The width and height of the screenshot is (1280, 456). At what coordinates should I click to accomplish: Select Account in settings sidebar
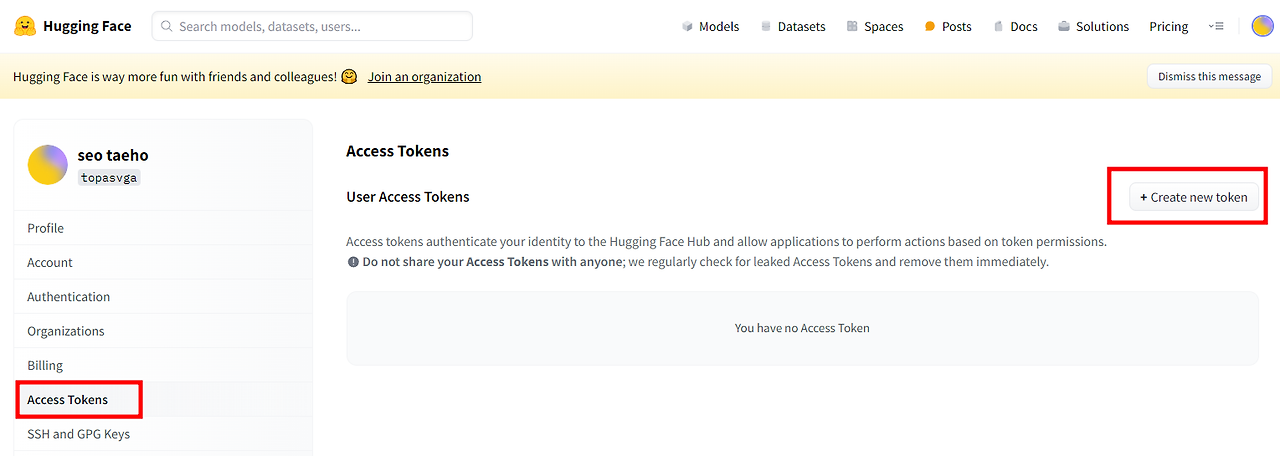point(164,262)
